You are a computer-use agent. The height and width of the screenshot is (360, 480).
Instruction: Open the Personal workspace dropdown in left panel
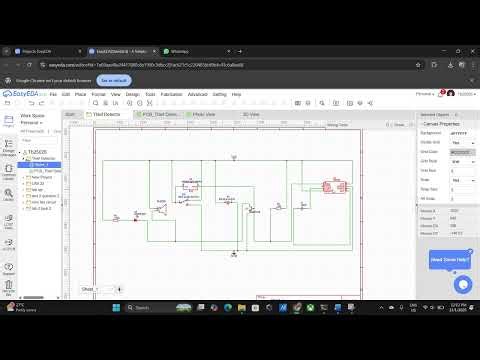(x=32, y=123)
